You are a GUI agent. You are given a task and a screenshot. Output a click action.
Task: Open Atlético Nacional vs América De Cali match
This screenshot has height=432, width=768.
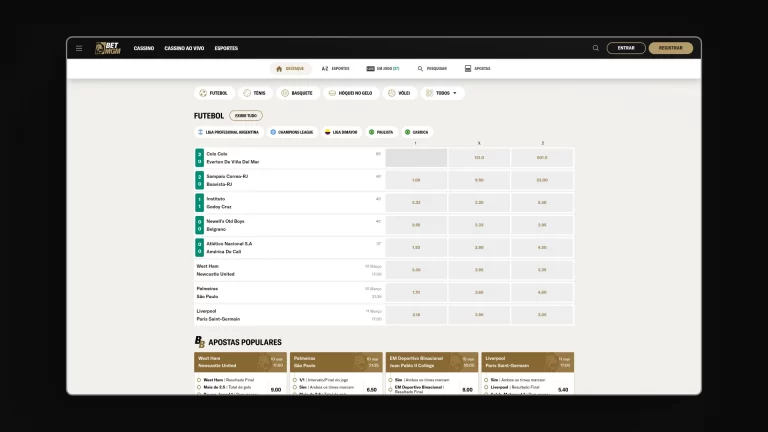[289, 248]
